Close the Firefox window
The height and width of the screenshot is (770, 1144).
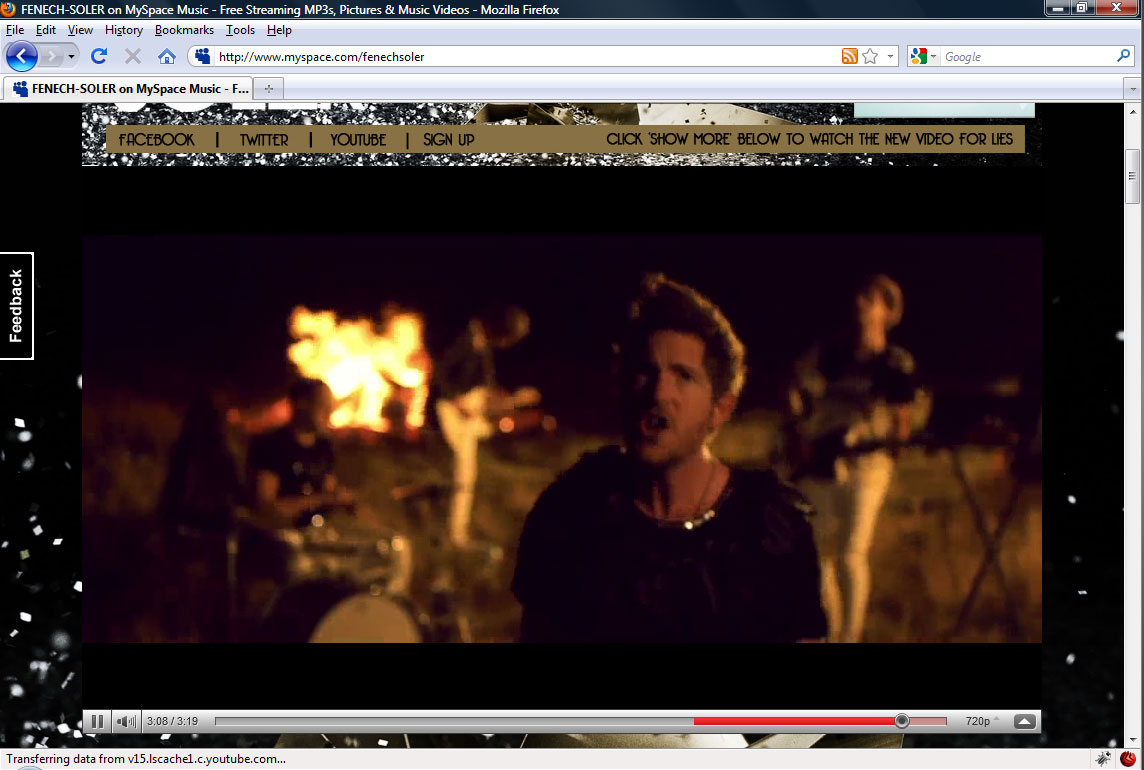click(x=1117, y=8)
